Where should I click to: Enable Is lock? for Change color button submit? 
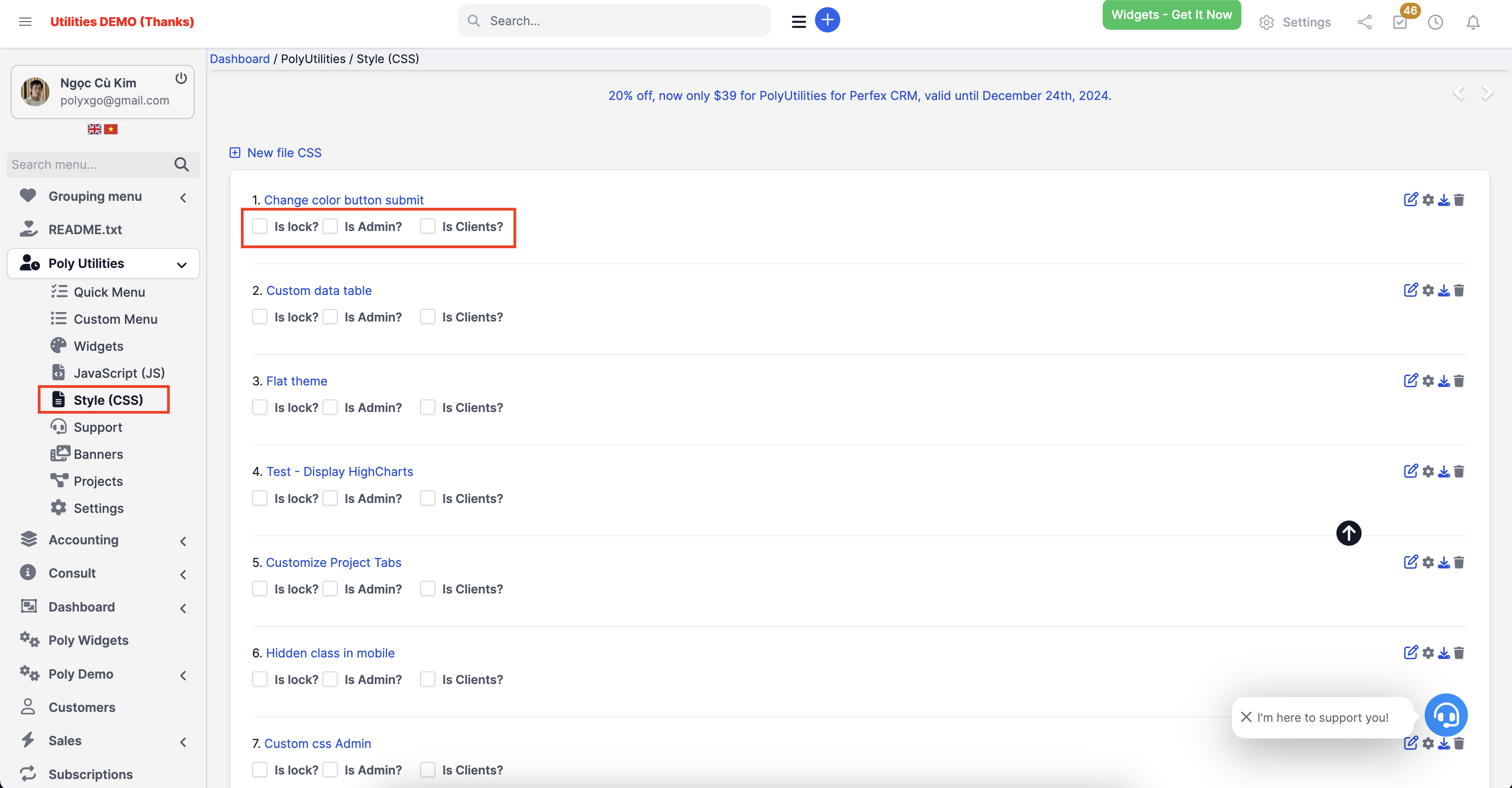260,226
